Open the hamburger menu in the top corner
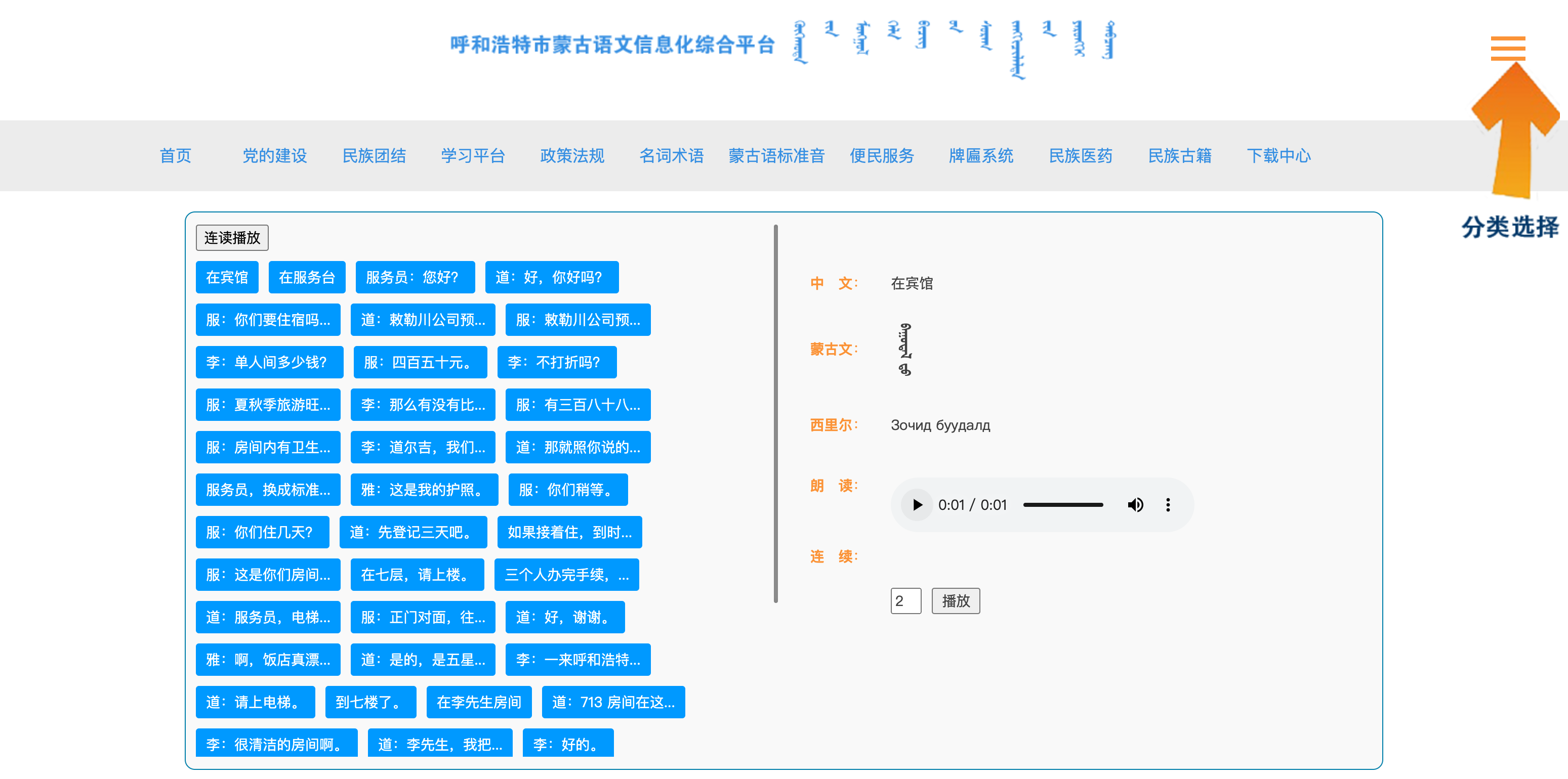Viewport: 1568px width, 779px height. click(1508, 48)
